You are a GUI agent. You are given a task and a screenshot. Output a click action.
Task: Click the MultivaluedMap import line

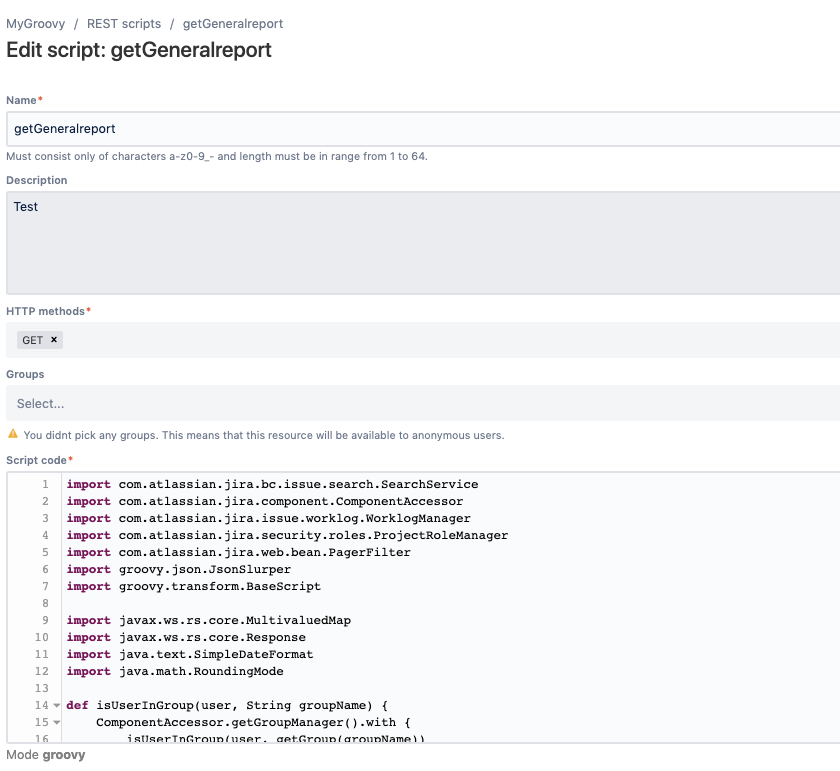(x=208, y=620)
